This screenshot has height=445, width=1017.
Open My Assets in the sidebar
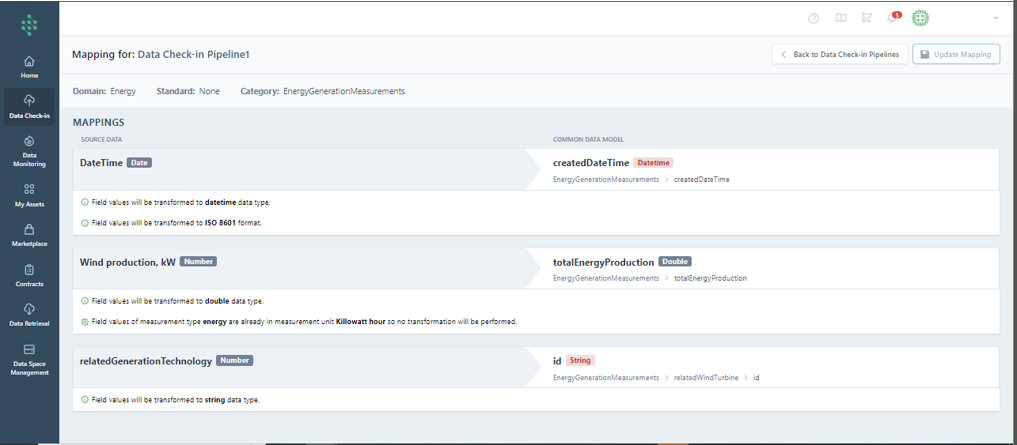(x=29, y=195)
